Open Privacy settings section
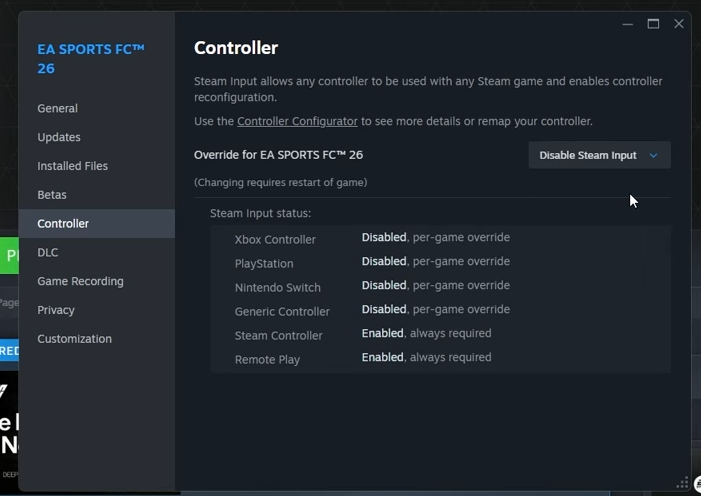The width and height of the screenshot is (701, 496). 56,310
